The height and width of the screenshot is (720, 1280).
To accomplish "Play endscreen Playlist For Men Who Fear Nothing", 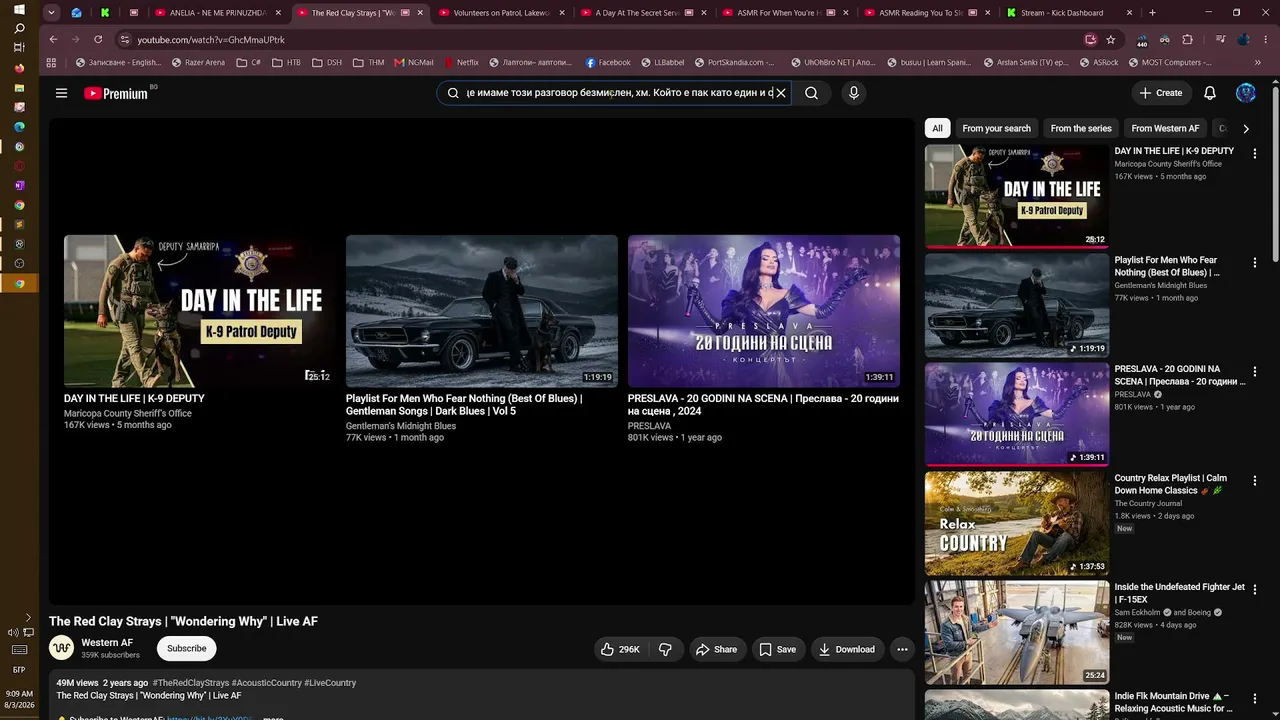I will tap(482, 311).
